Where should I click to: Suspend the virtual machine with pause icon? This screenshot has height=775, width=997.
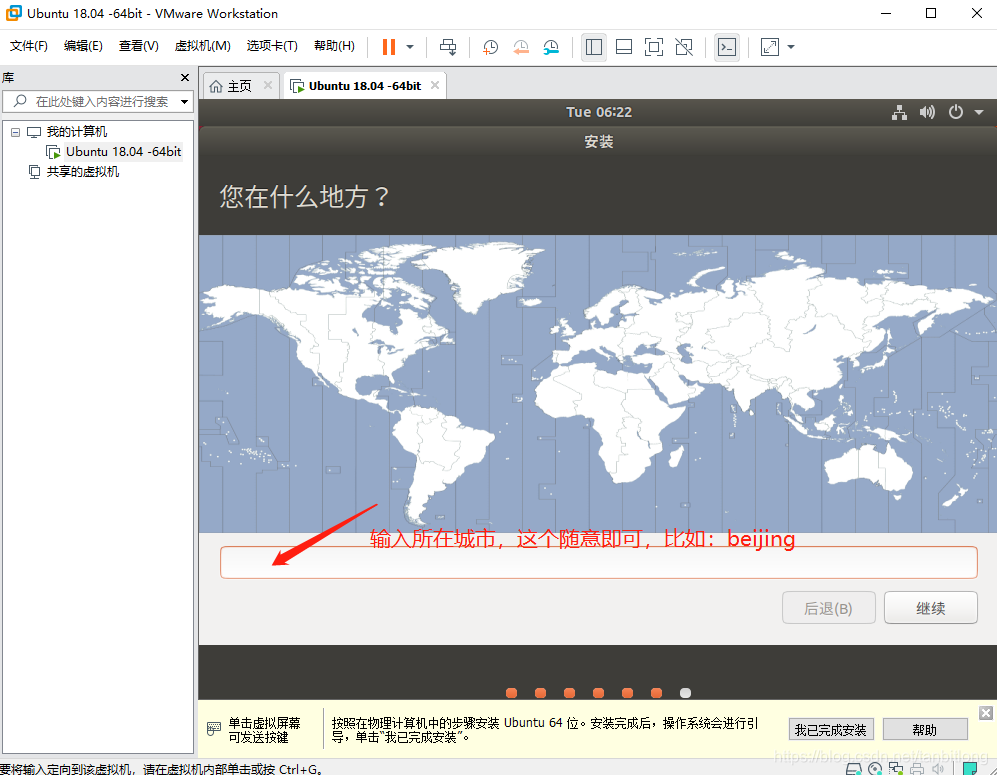(x=390, y=47)
